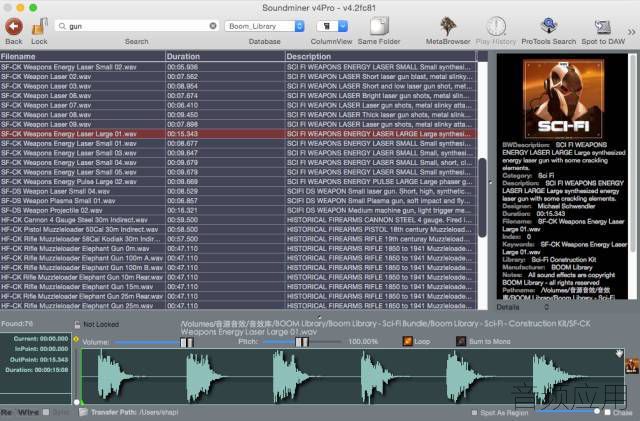Click small artwork icon beside waveform

pos(632,366)
